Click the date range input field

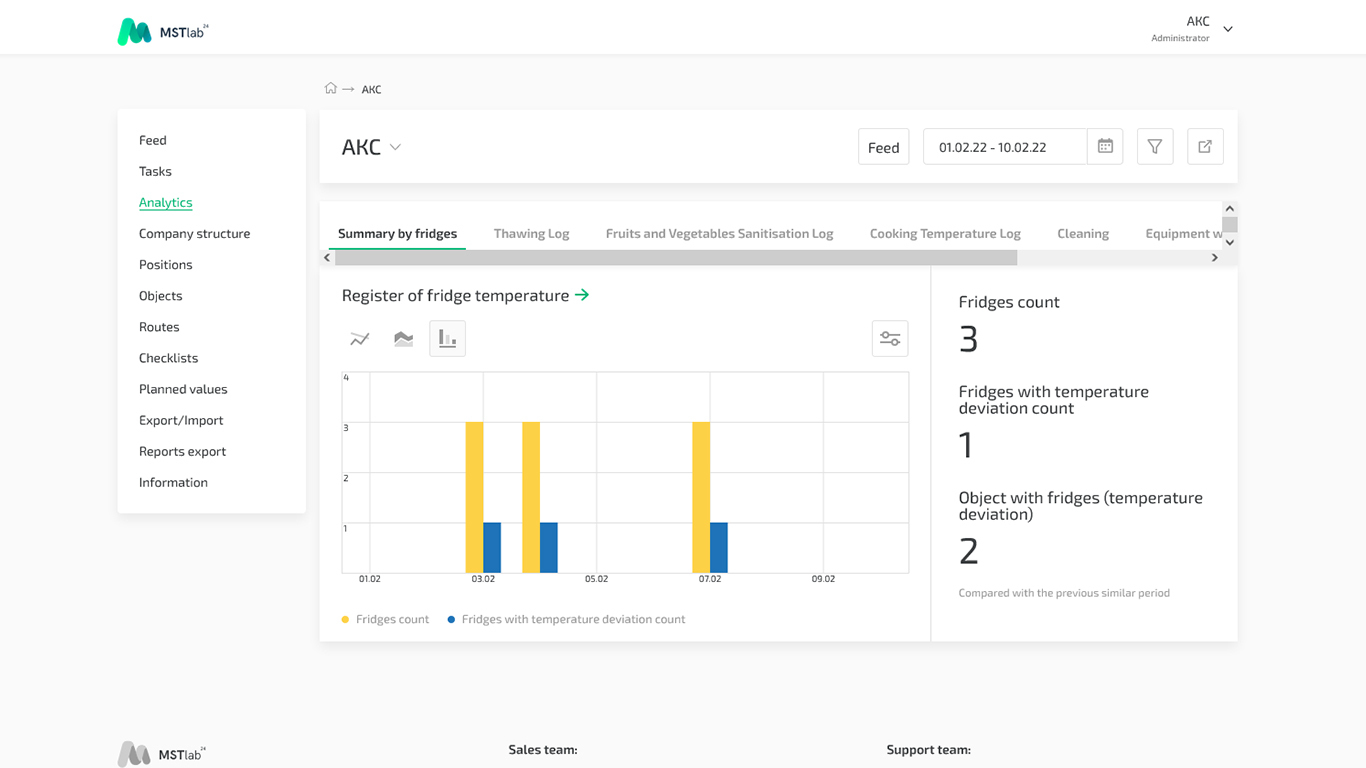(1005, 147)
